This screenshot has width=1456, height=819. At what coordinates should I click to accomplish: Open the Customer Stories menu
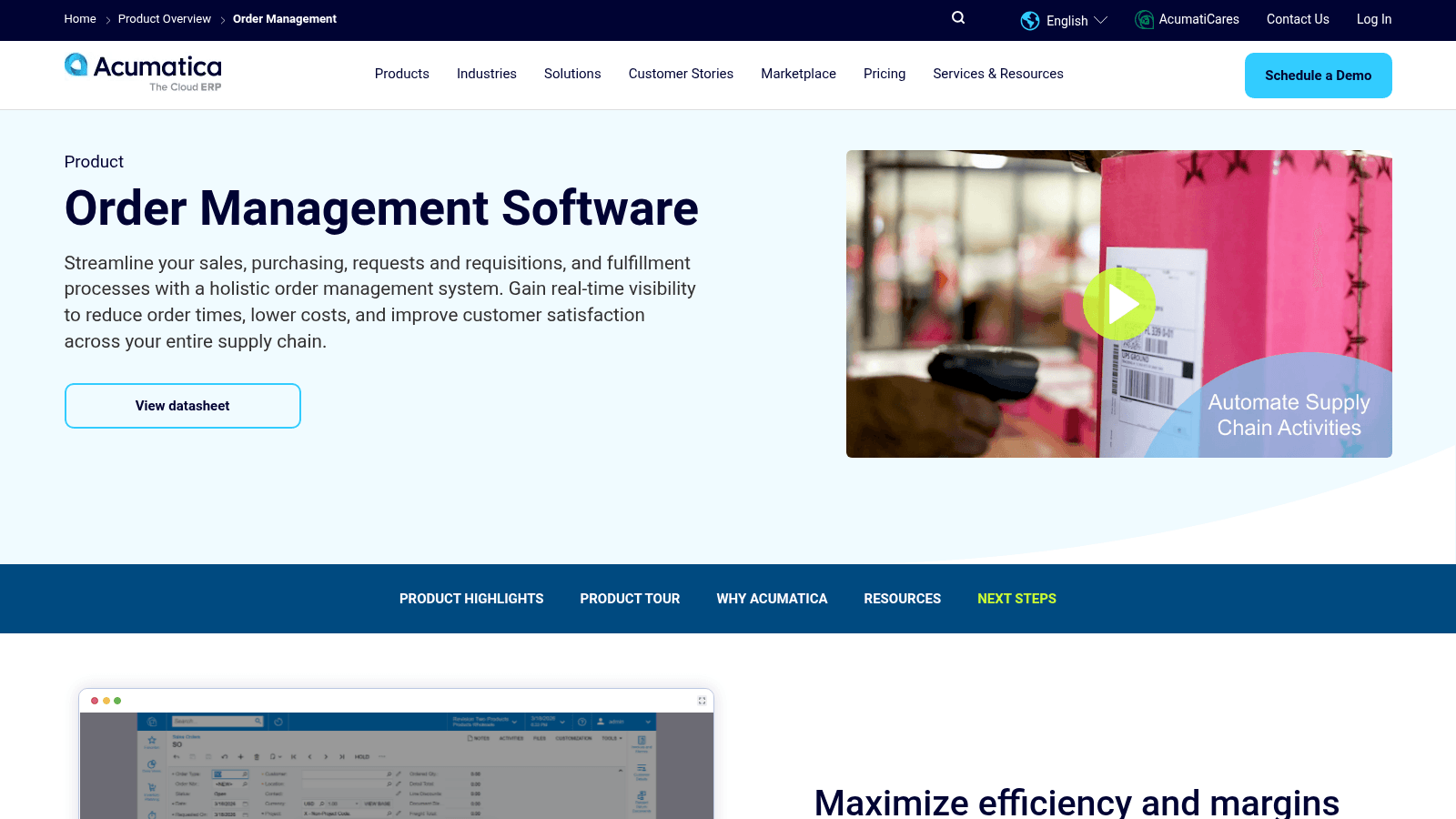[681, 74]
